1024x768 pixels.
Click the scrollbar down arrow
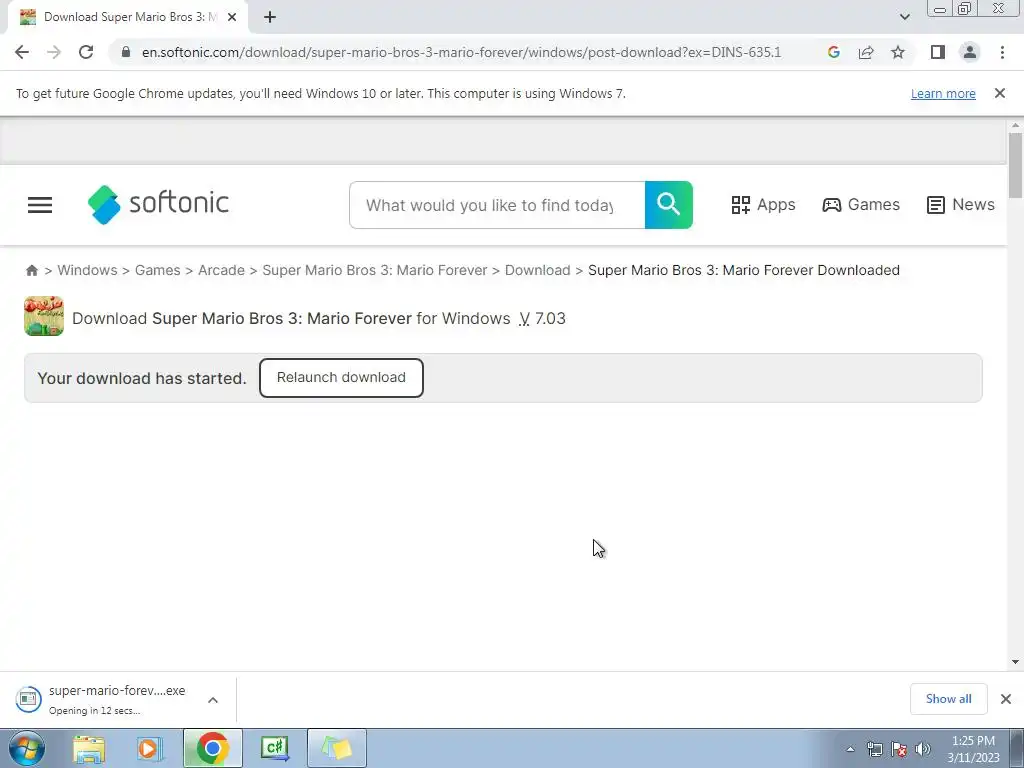(x=1015, y=662)
